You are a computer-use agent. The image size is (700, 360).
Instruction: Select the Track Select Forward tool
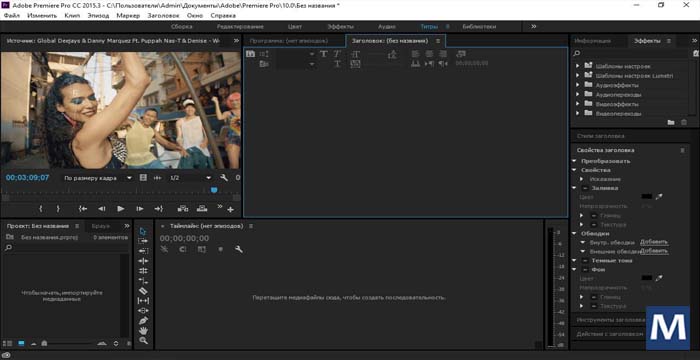click(x=143, y=241)
